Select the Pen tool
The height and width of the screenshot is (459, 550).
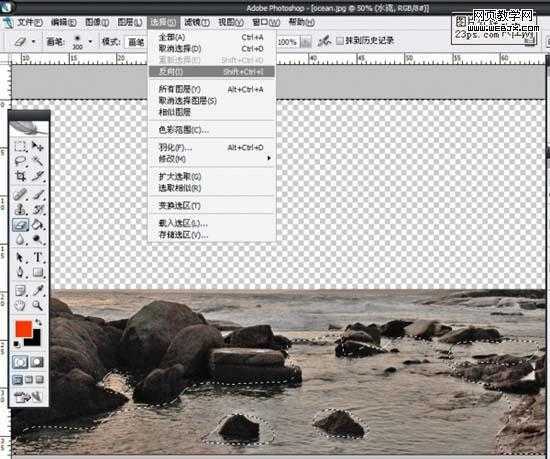click(20, 272)
